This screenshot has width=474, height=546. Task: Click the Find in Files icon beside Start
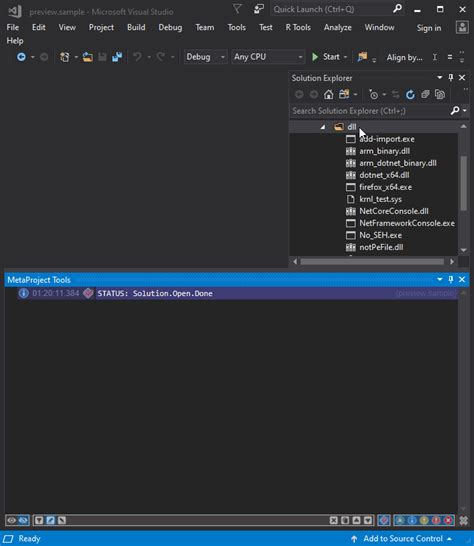click(x=362, y=57)
